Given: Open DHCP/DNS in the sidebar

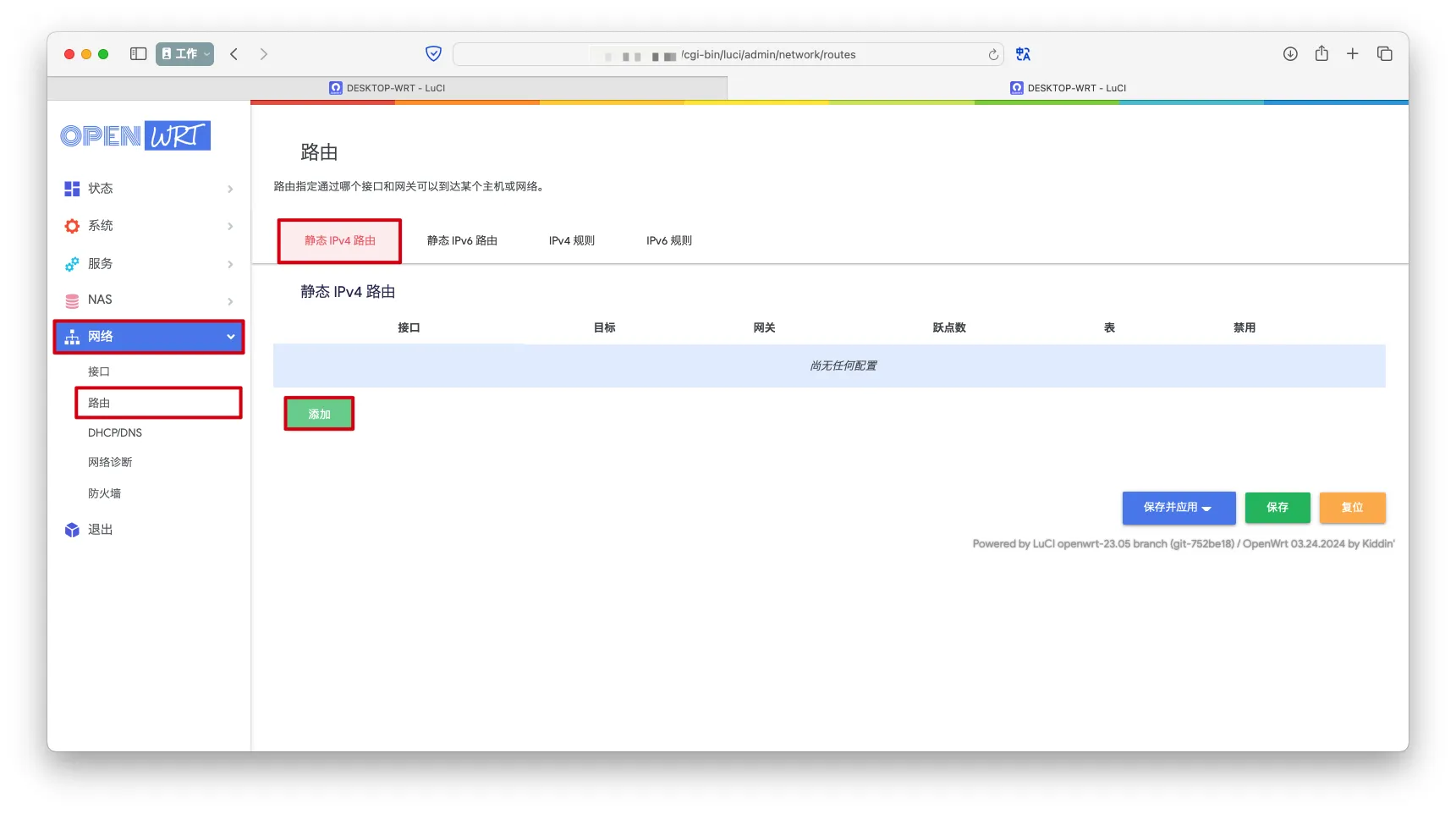Looking at the screenshot, I should [115, 433].
